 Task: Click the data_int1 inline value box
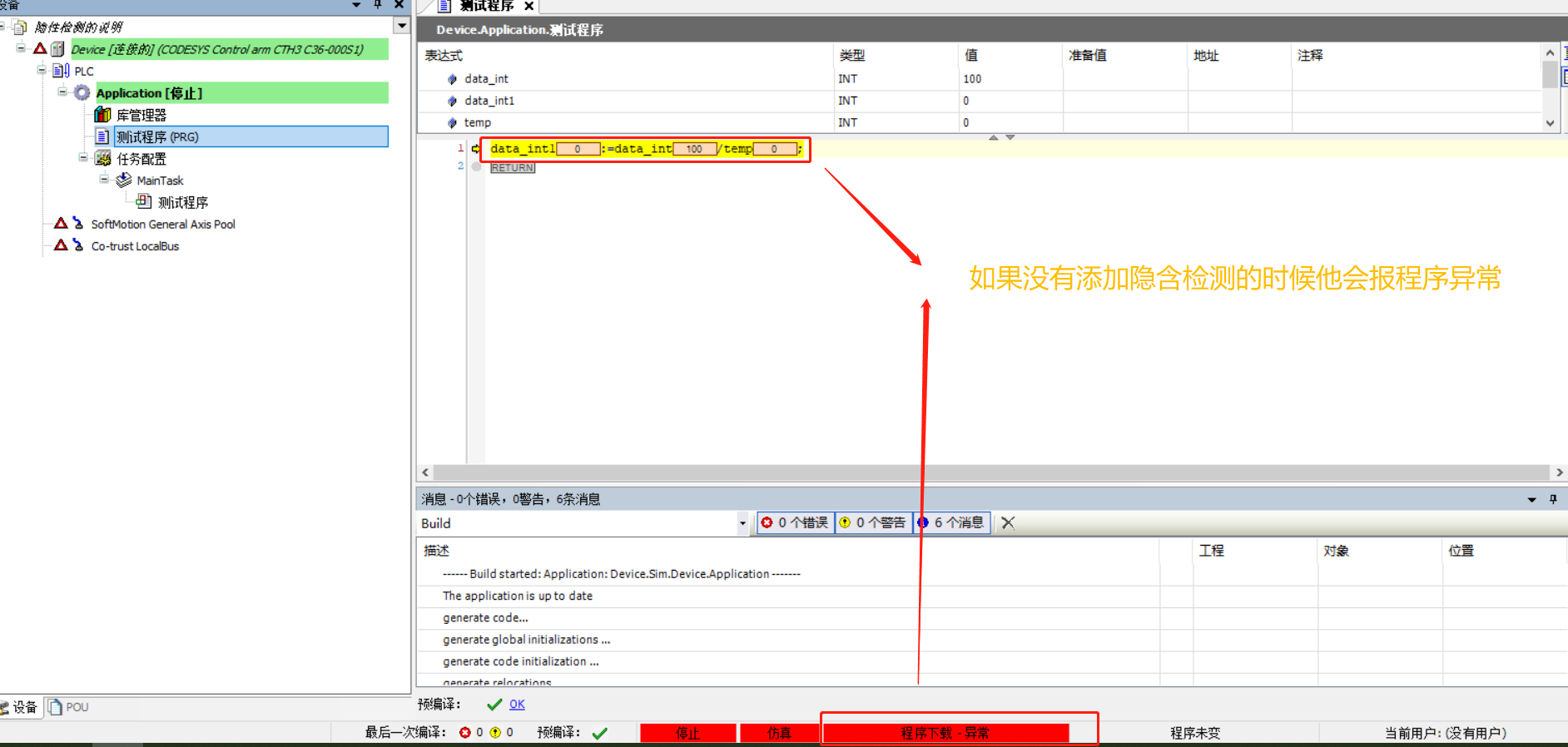point(578,149)
